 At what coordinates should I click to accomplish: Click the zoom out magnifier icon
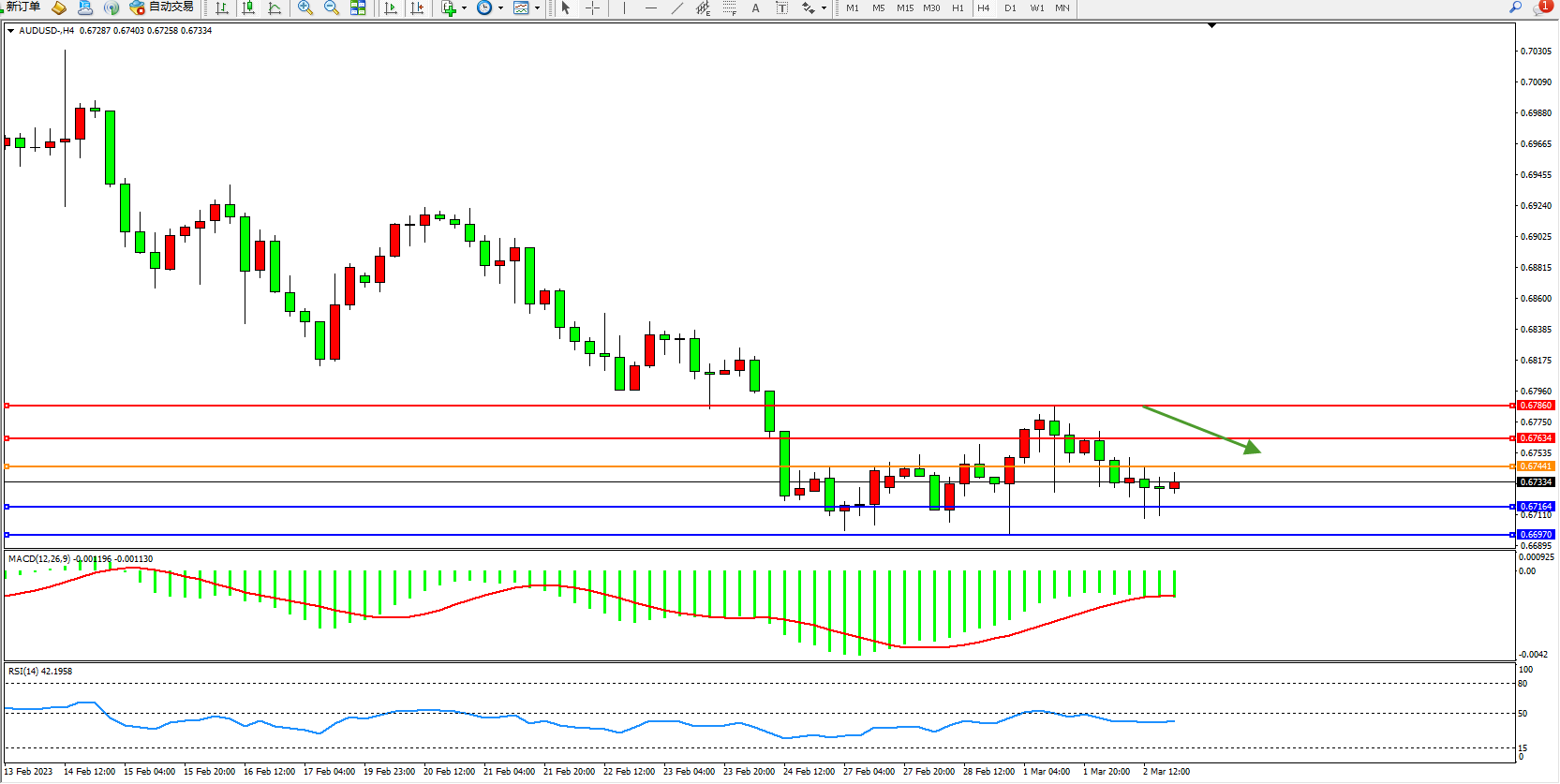tap(332, 7)
